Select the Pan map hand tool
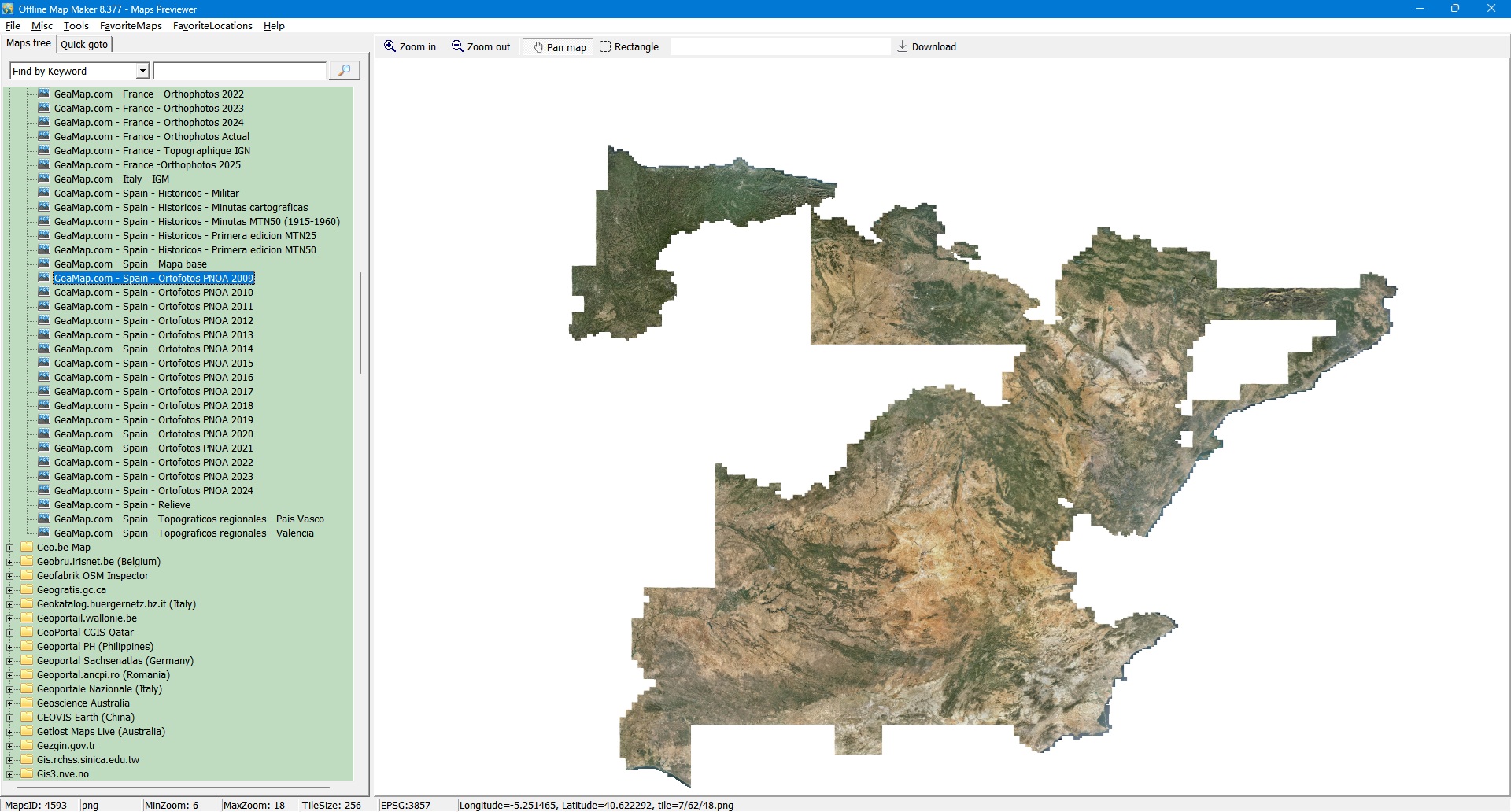 538,47
